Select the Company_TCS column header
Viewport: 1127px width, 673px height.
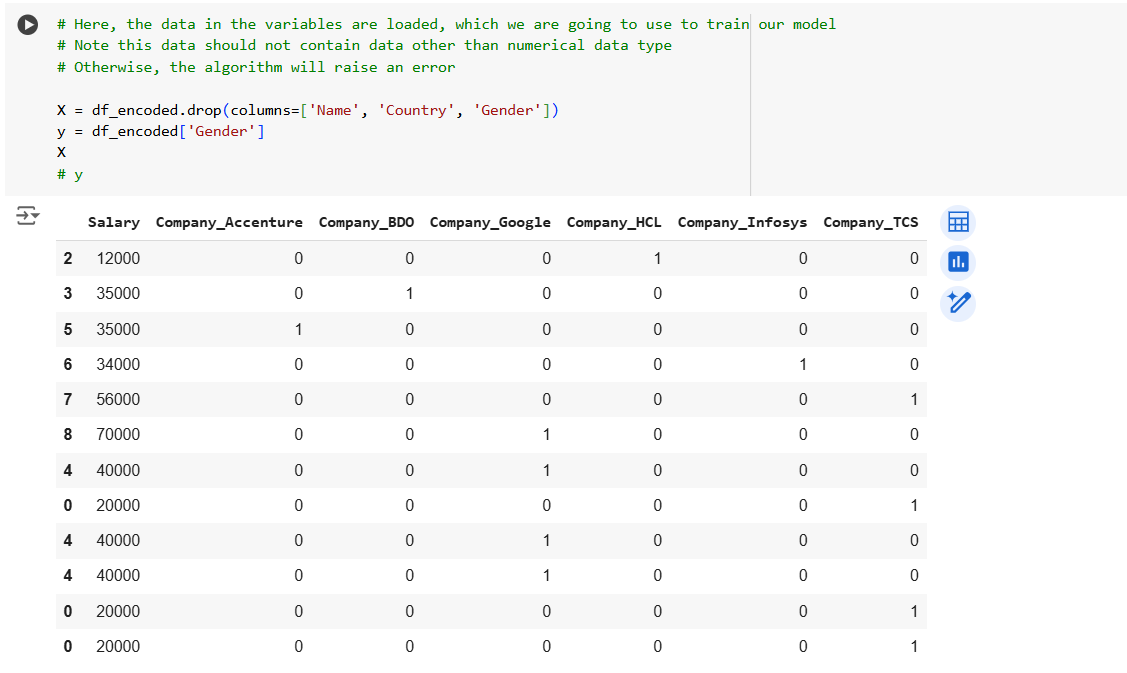pos(870,222)
